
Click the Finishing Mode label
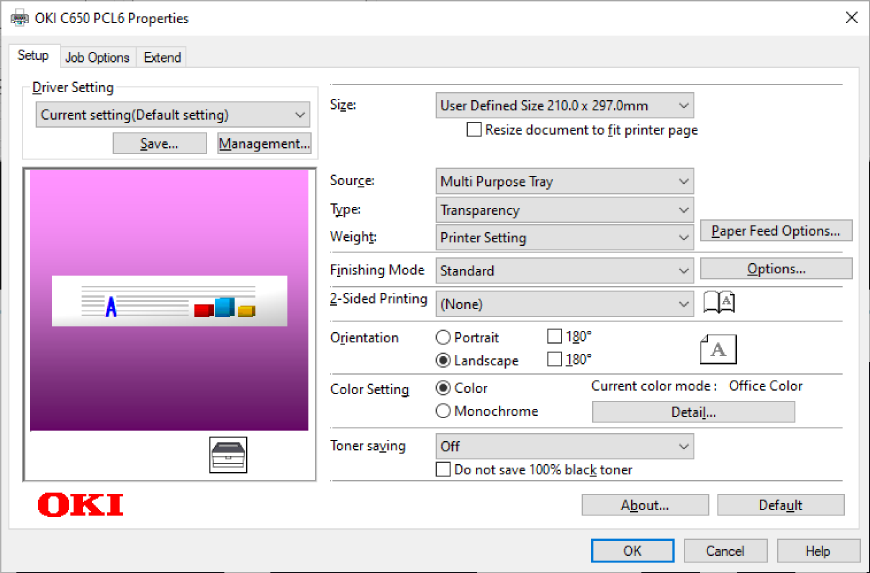tap(377, 270)
